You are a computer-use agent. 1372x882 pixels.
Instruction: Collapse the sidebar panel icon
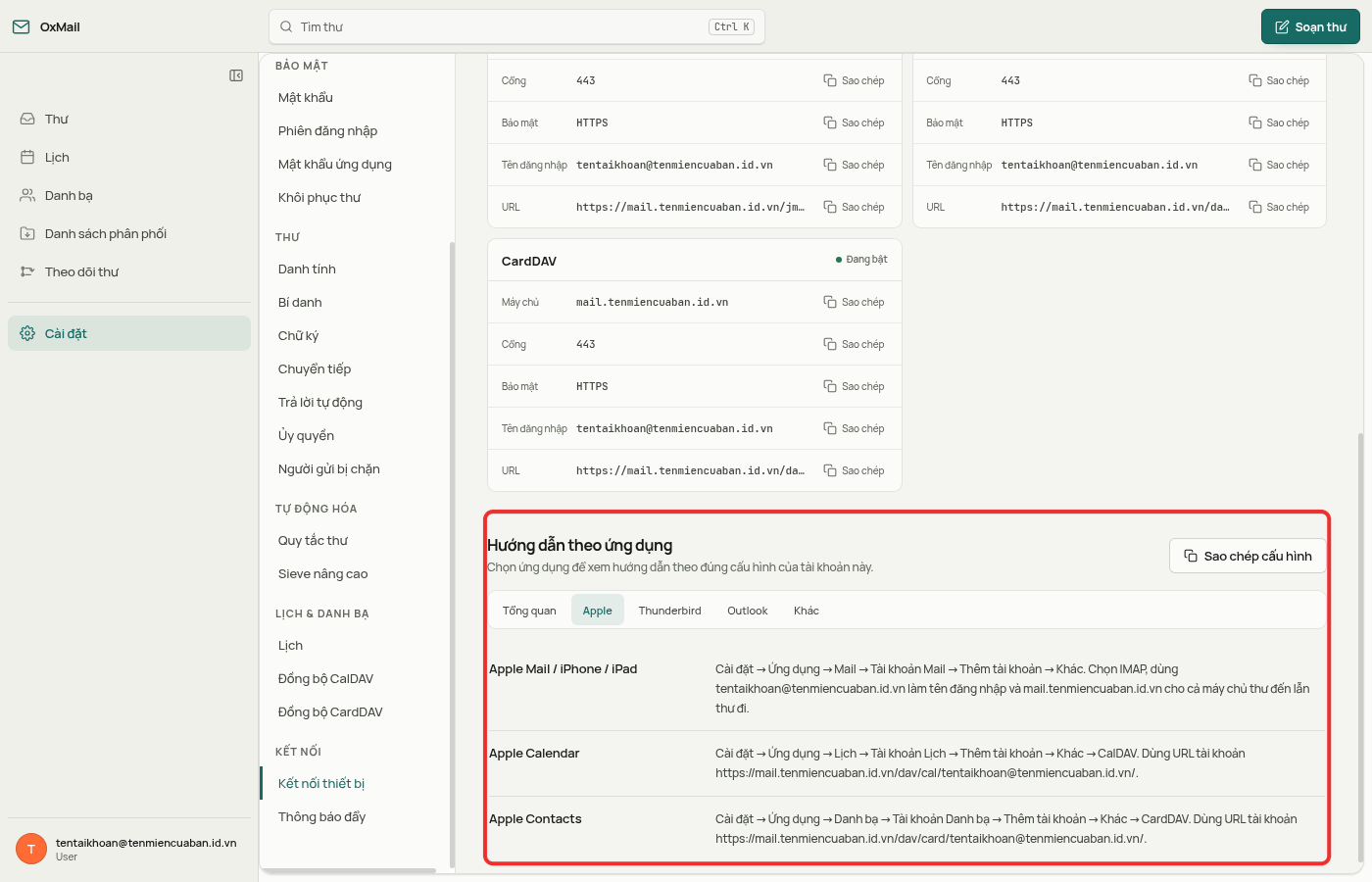coord(236,75)
